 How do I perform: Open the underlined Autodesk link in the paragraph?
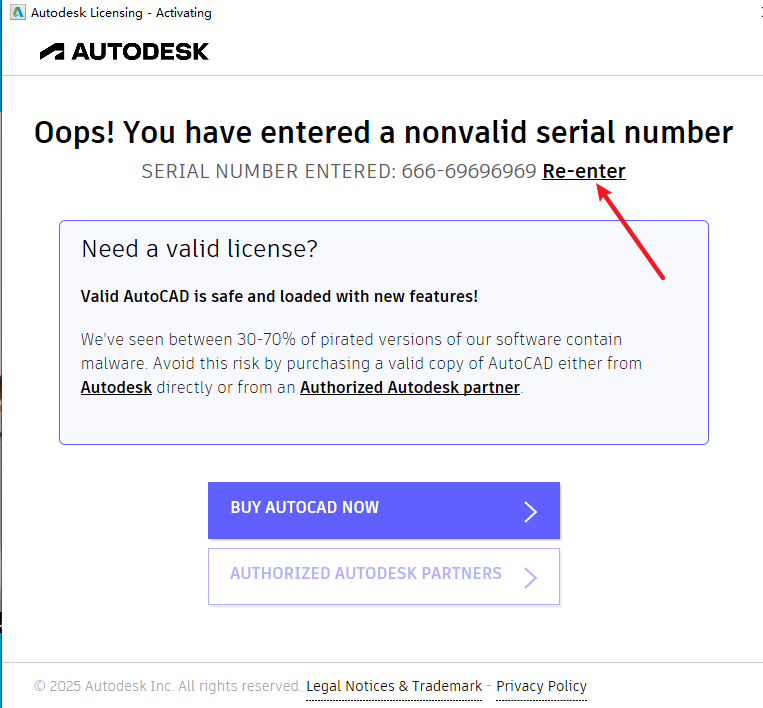click(116, 387)
